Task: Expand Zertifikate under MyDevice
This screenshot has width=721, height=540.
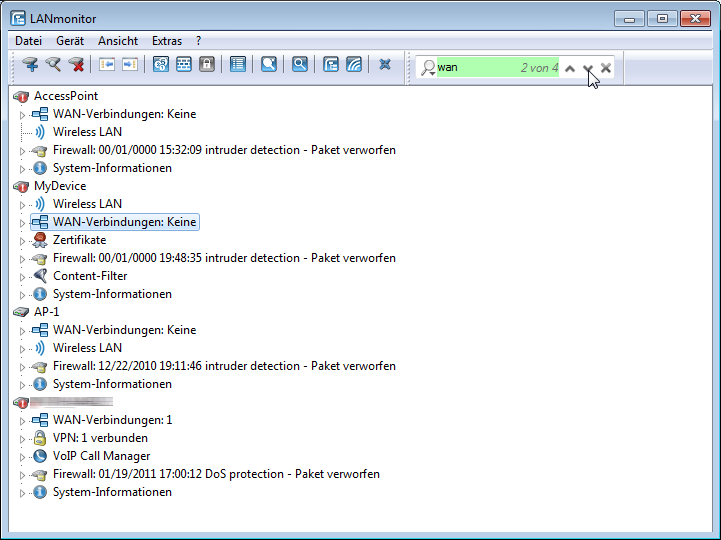Action: [22, 241]
